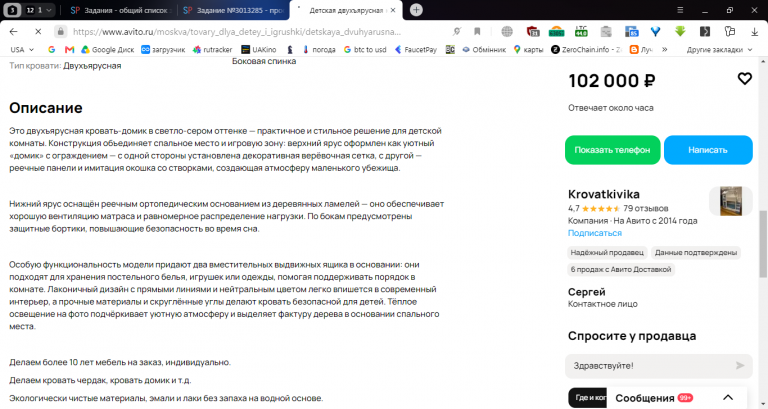This screenshot has width=768, height=409.
Task: Open the загрузчик bookmark
Action: pyautogui.click(x=163, y=49)
